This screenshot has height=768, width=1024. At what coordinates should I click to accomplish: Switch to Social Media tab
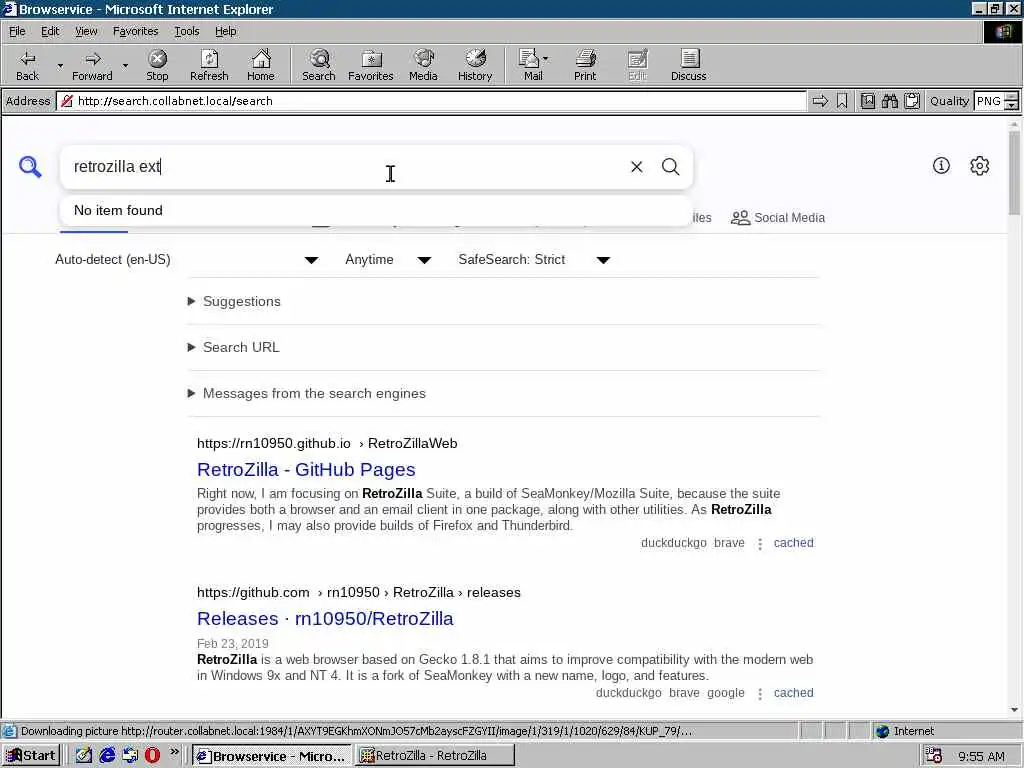pos(778,218)
